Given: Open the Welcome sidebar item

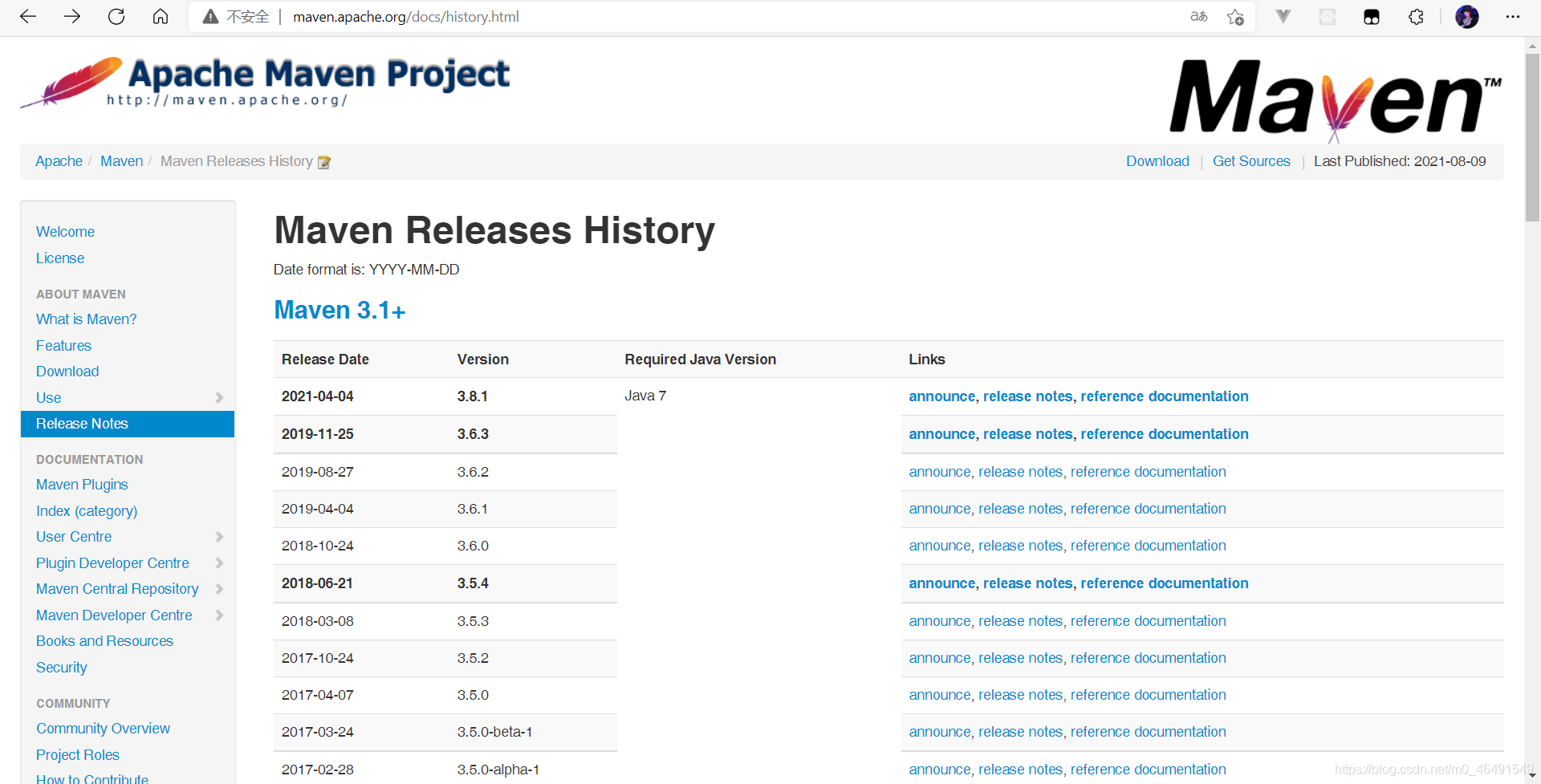Looking at the screenshot, I should [65, 232].
